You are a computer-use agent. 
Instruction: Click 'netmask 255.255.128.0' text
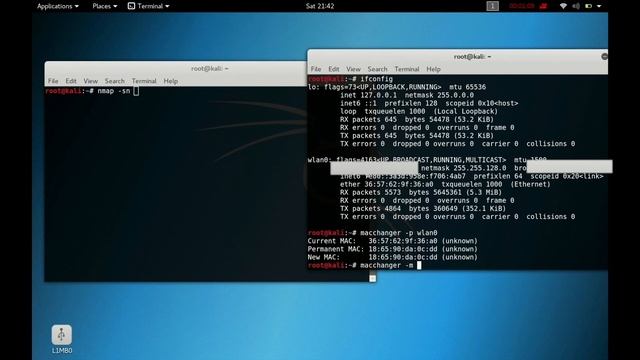click(x=463, y=168)
